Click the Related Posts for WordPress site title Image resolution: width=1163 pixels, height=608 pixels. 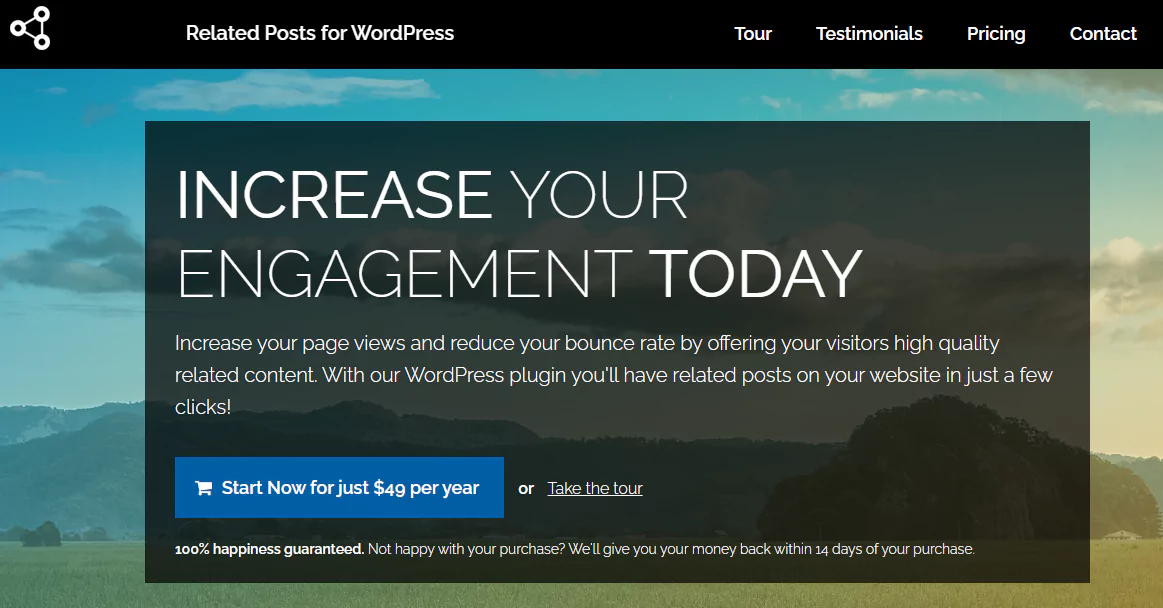point(320,33)
